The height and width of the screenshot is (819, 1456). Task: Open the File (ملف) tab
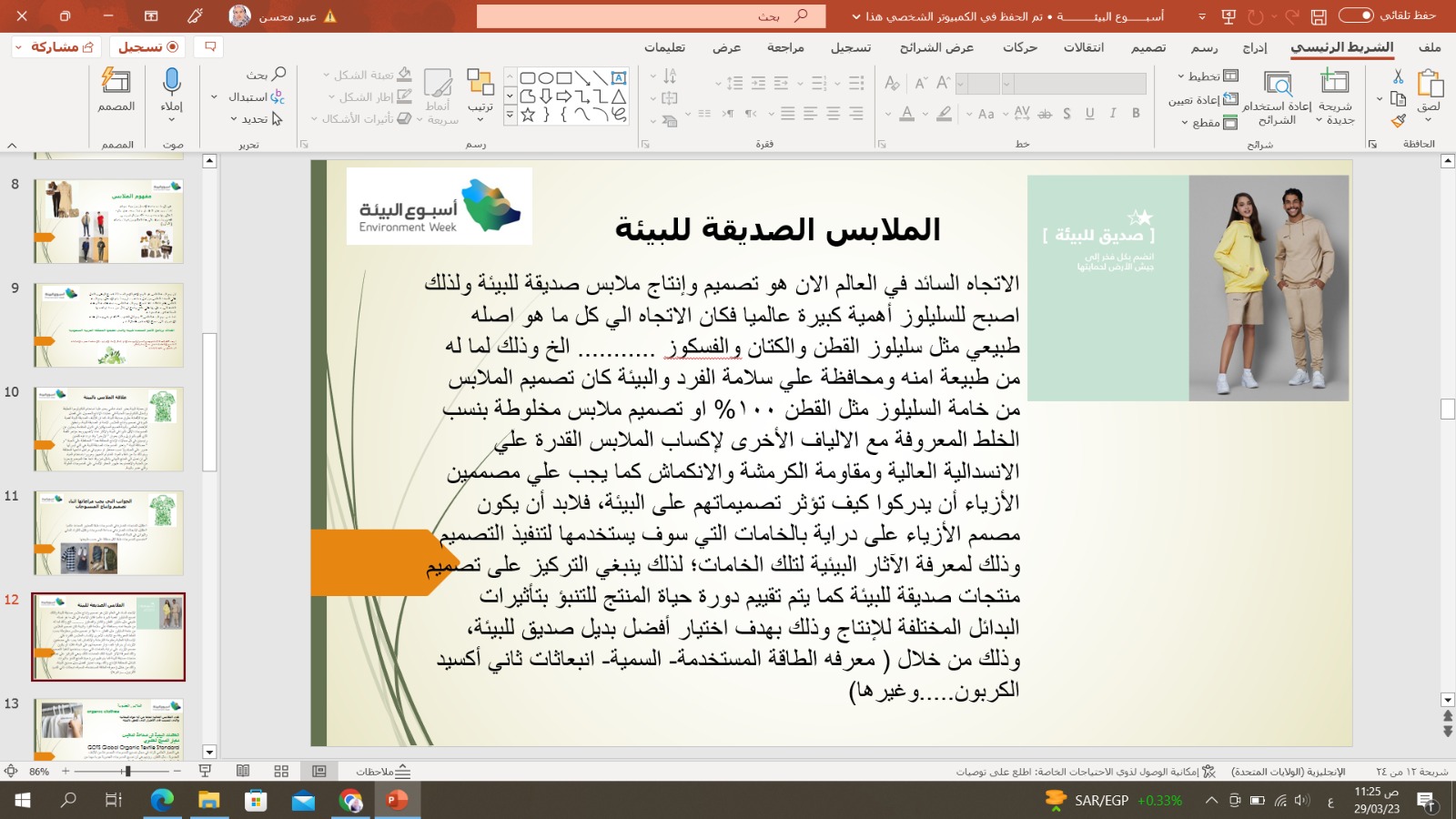(1430, 47)
